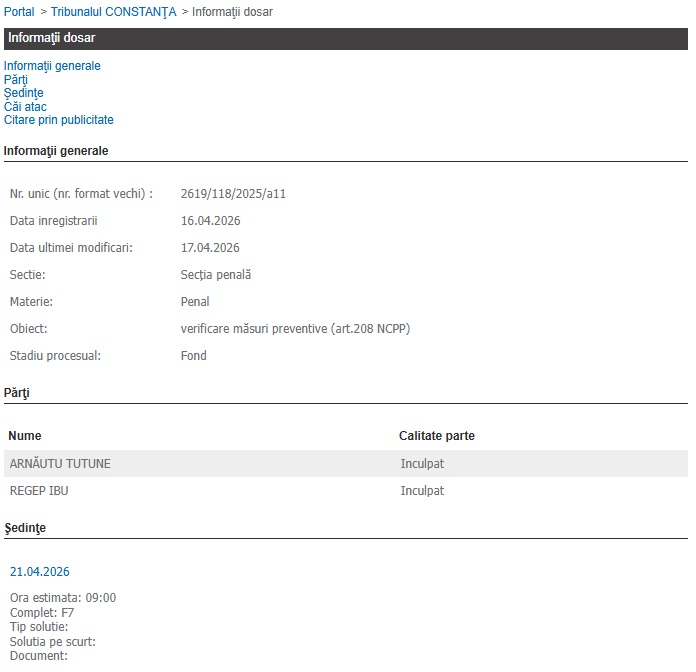Click the Portal breadcrumb link

pyautogui.click(x=19, y=12)
